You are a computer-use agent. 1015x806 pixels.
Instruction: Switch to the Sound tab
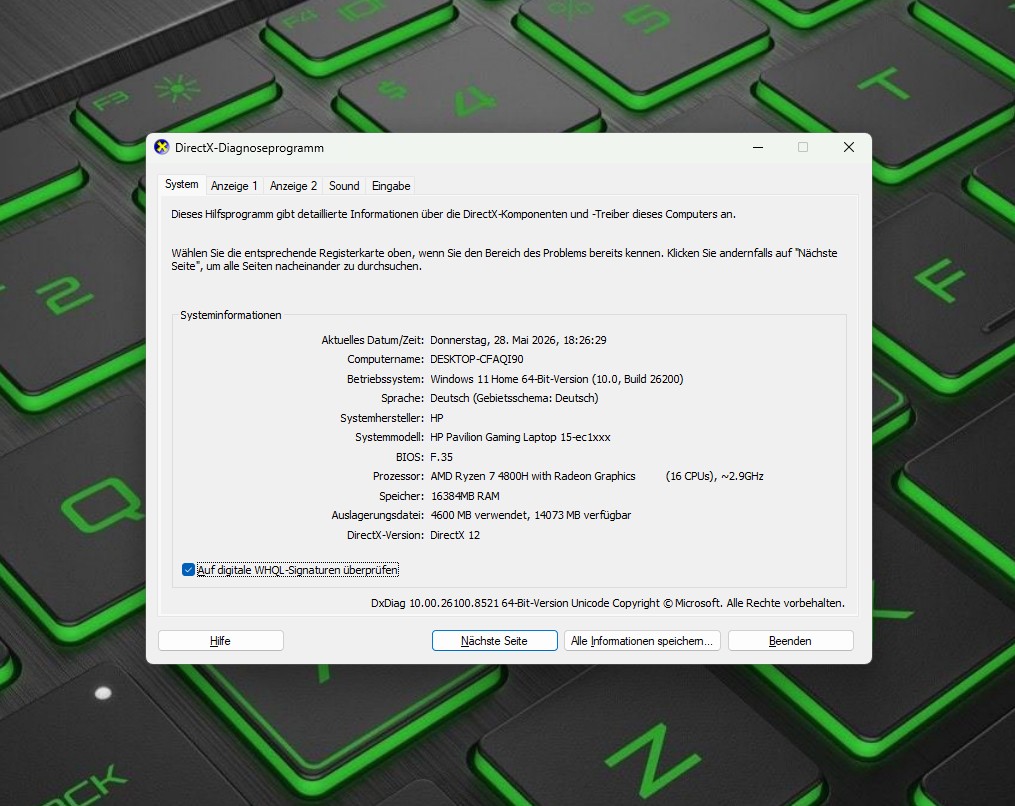coord(344,186)
